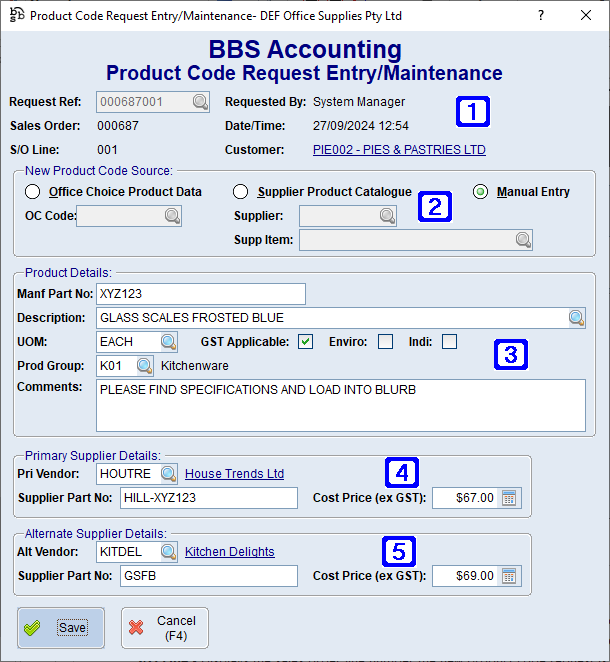This screenshot has height=662, width=610.
Task: Click the Prod Group search magnifier
Action: (144, 366)
